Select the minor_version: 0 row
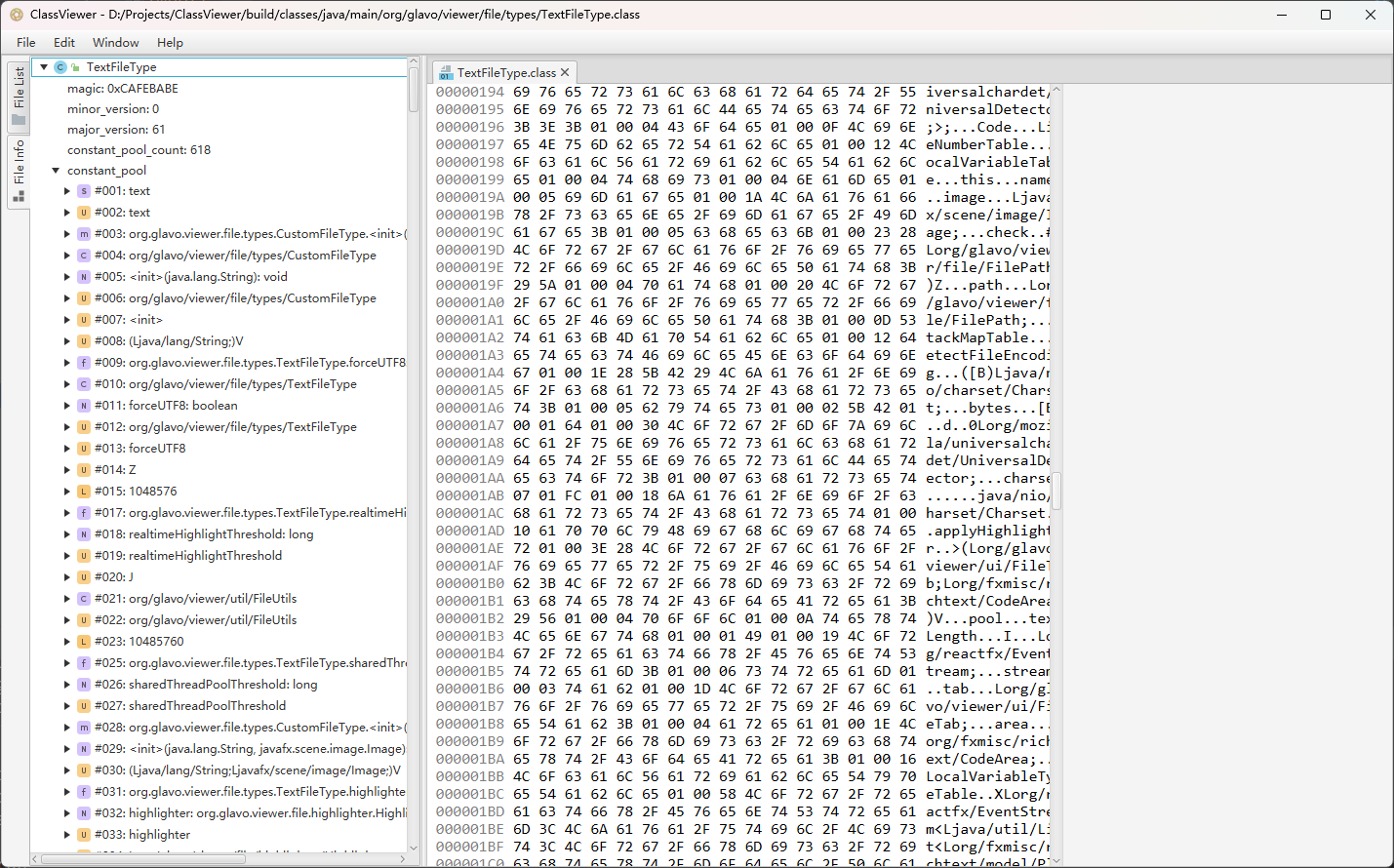This screenshot has height=868, width=1394. [219, 109]
